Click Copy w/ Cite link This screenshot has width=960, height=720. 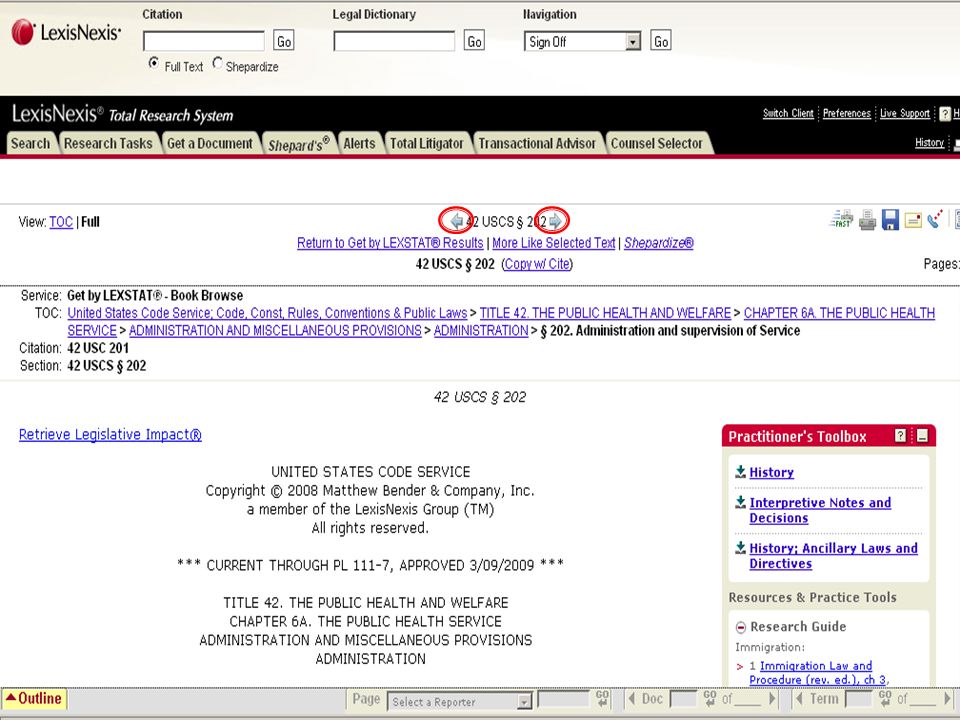(x=537, y=264)
